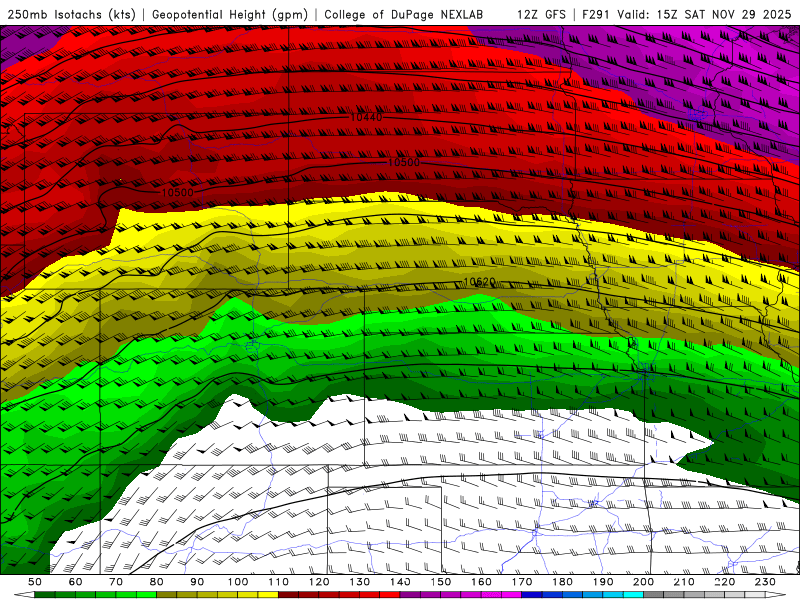Click the "F291" forecast hour text

click(596, 15)
